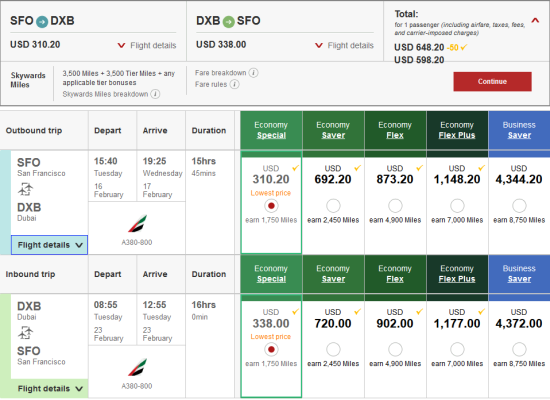Select outbound Economy Flex USD 873.20 radio

click(395, 206)
